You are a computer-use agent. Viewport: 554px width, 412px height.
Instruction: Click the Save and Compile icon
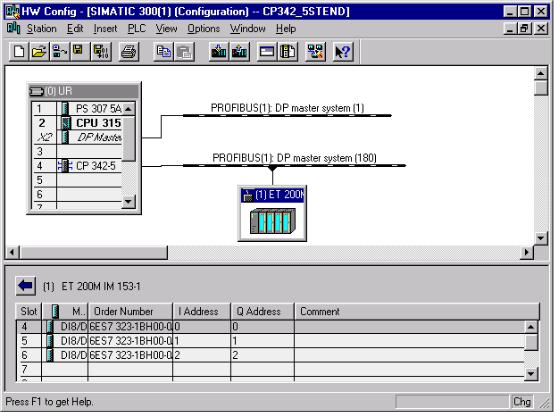point(101,52)
